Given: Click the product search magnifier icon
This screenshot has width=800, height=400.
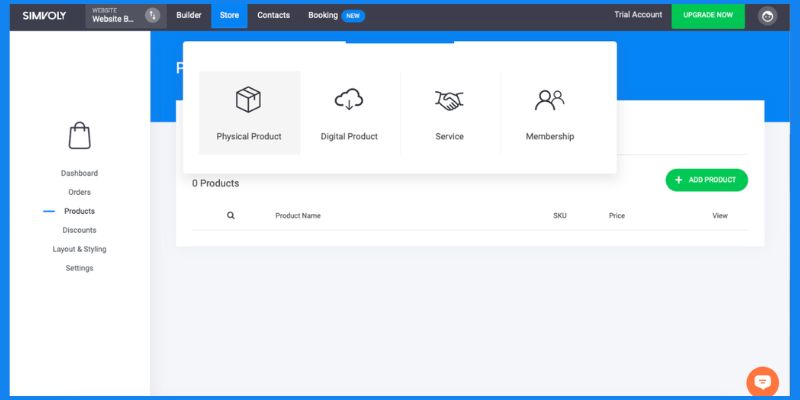Looking at the screenshot, I should tap(230, 215).
